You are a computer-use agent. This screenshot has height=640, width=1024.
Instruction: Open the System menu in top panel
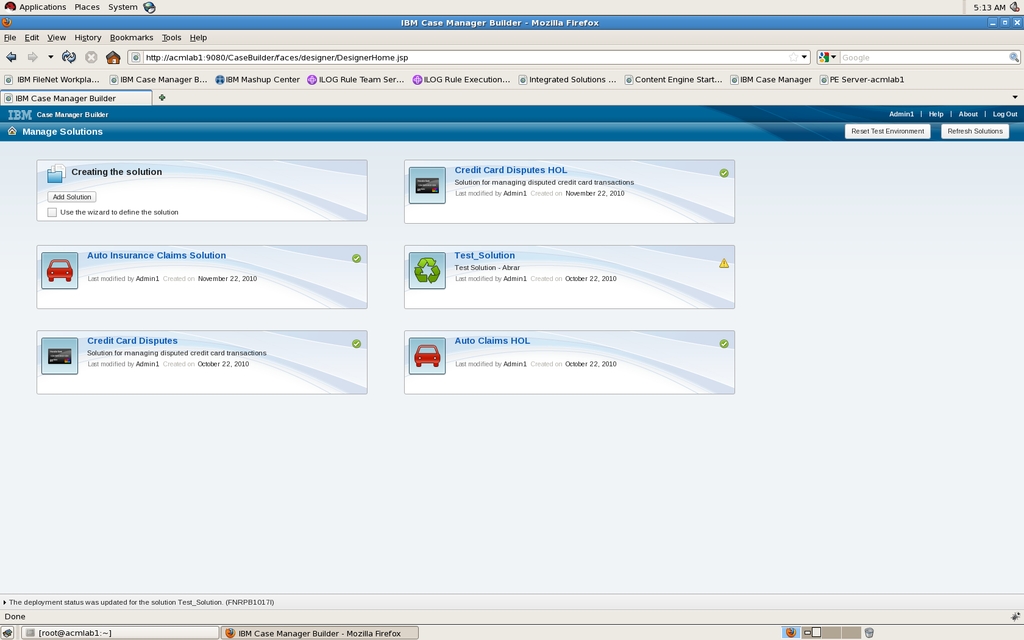[123, 7]
